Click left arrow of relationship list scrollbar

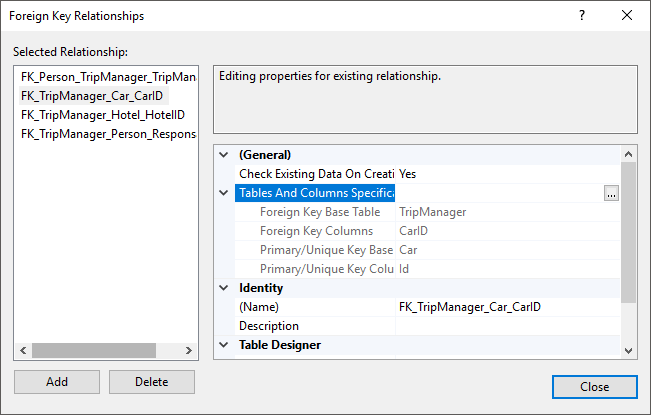pyautogui.click(x=23, y=350)
